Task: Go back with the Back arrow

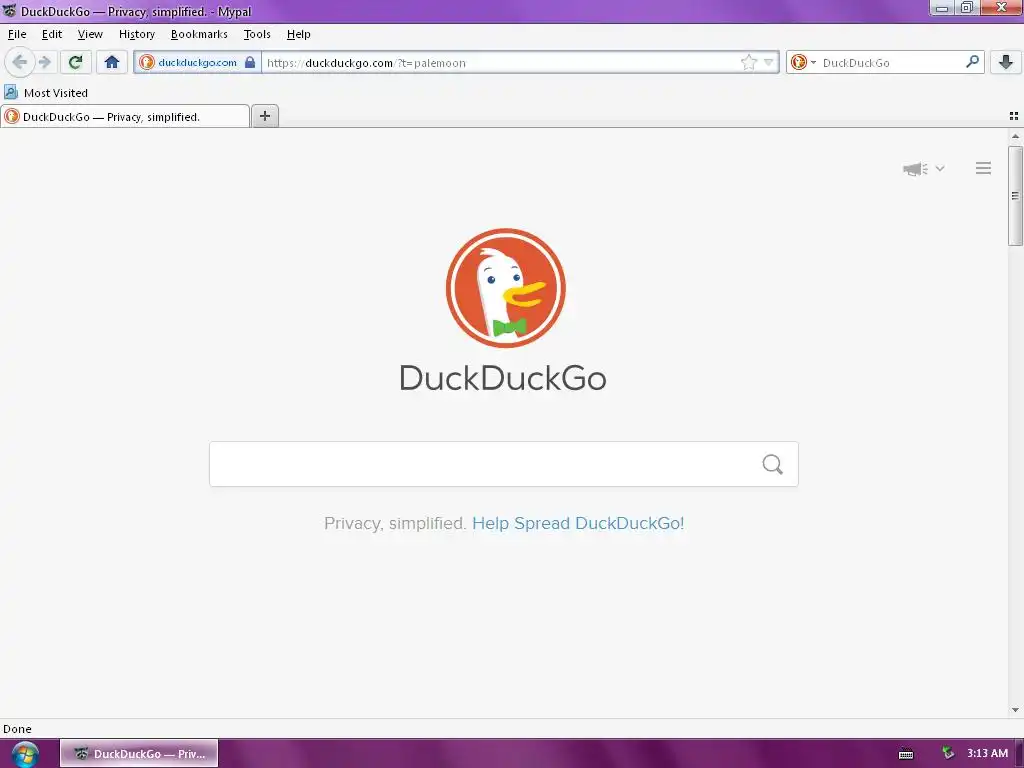Action: tap(20, 63)
